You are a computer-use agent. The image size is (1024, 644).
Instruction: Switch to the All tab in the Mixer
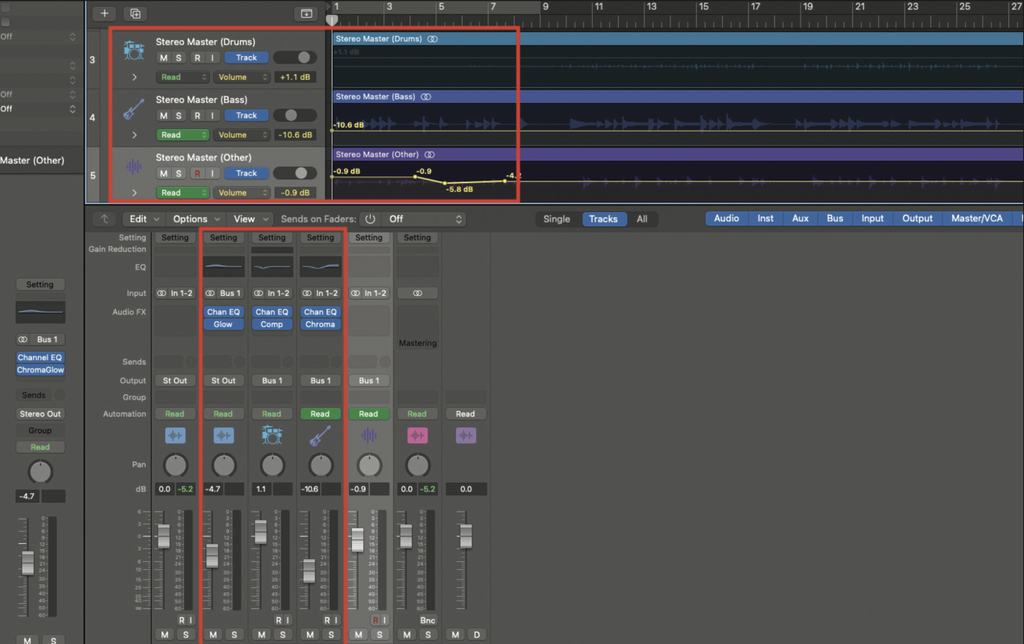642,218
